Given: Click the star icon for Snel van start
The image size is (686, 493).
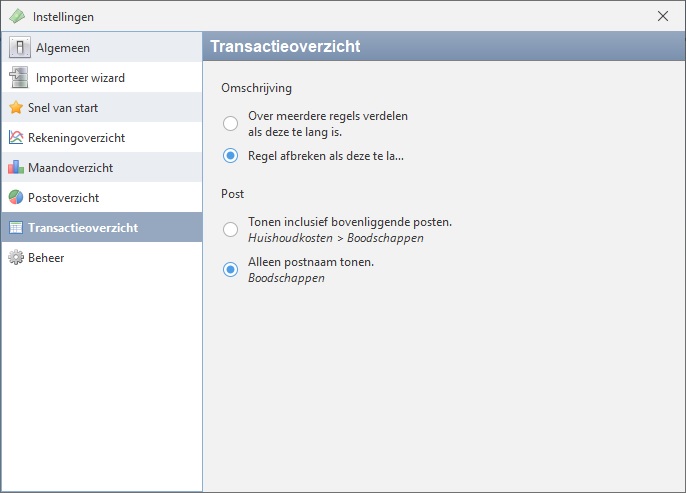Looking at the screenshot, I should coord(16,108).
